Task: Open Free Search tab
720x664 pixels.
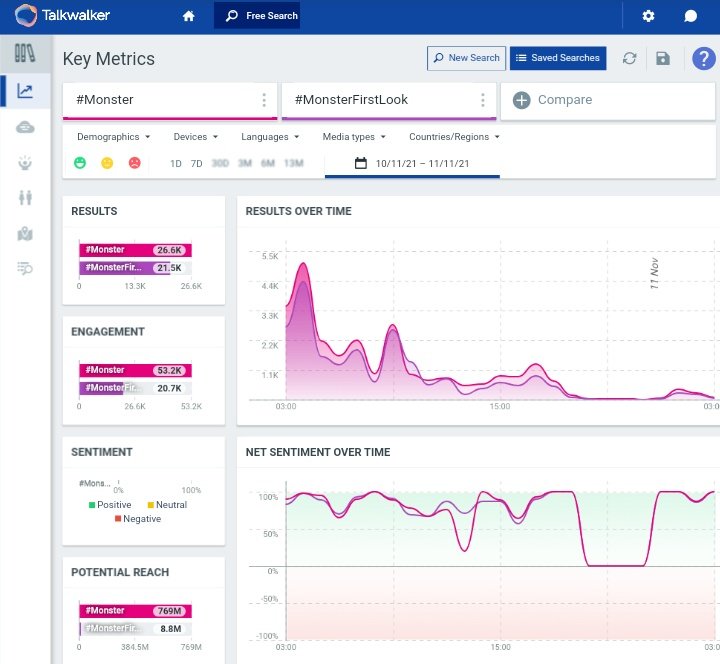Action: [257, 16]
